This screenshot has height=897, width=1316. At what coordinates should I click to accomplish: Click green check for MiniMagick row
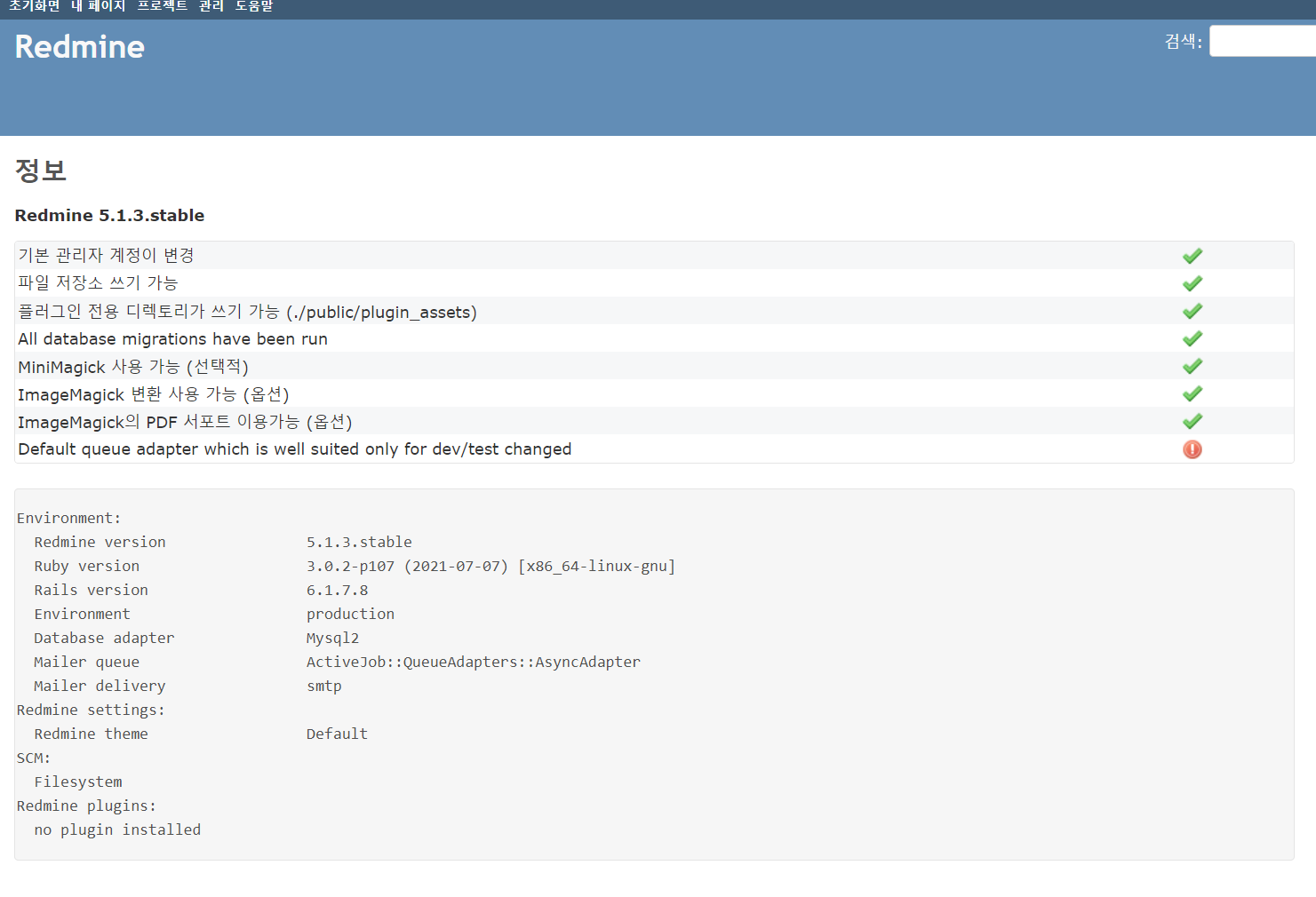point(1192,366)
